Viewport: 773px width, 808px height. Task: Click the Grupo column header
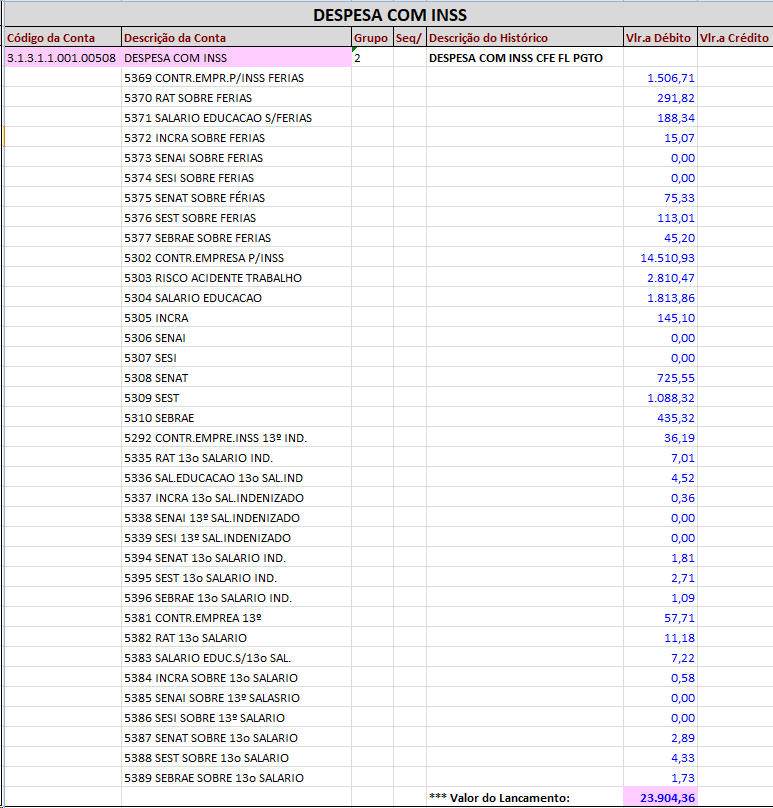click(371, 38)
